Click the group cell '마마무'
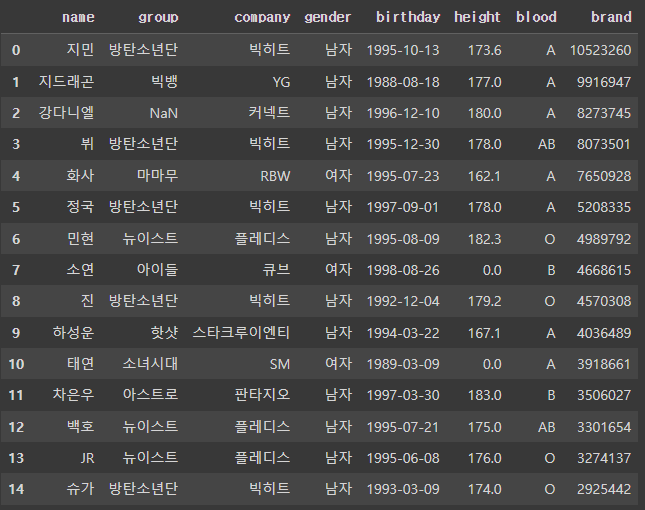 click(158, 176)
